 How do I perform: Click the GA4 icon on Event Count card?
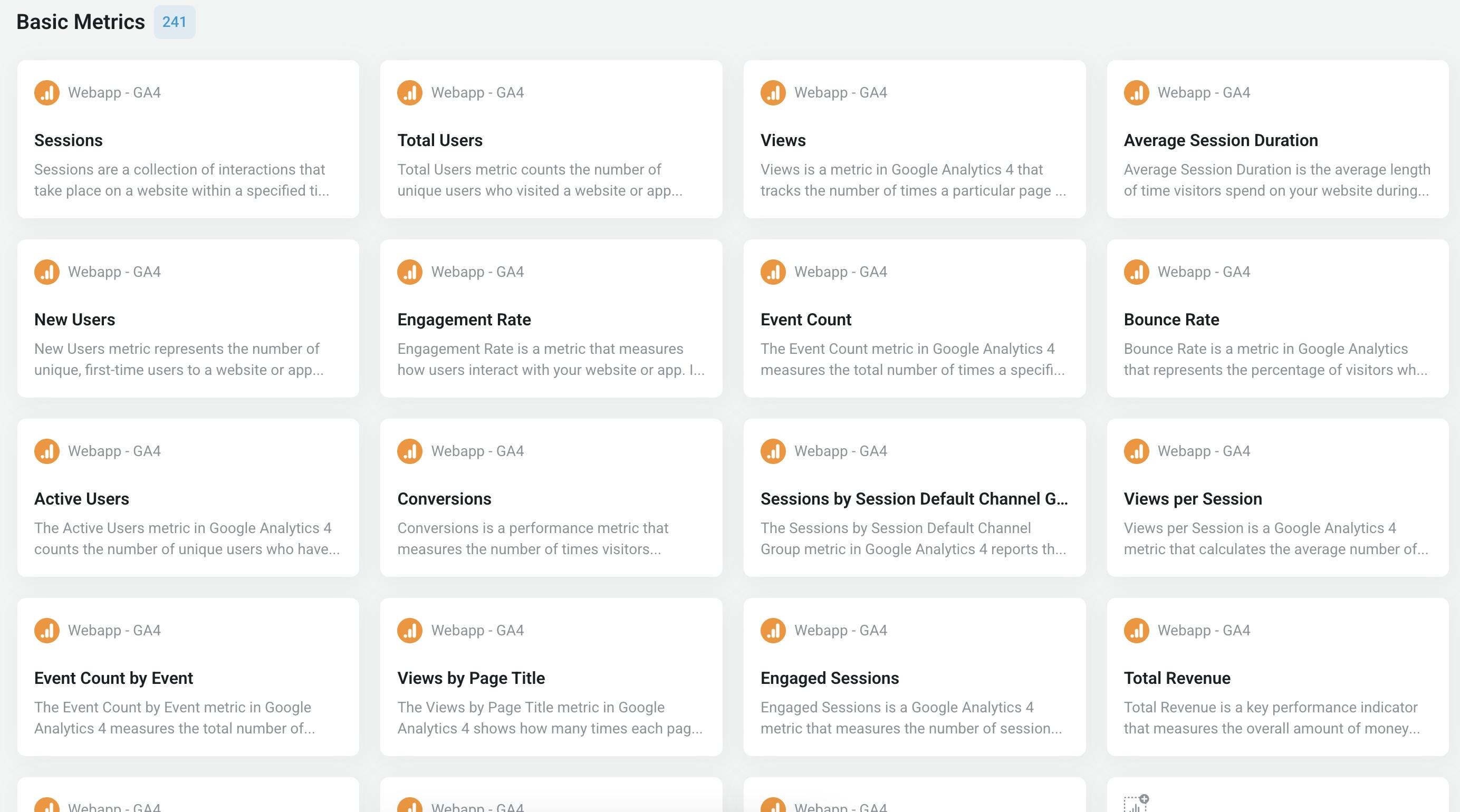pyautogui.click(x=773, y=272)
